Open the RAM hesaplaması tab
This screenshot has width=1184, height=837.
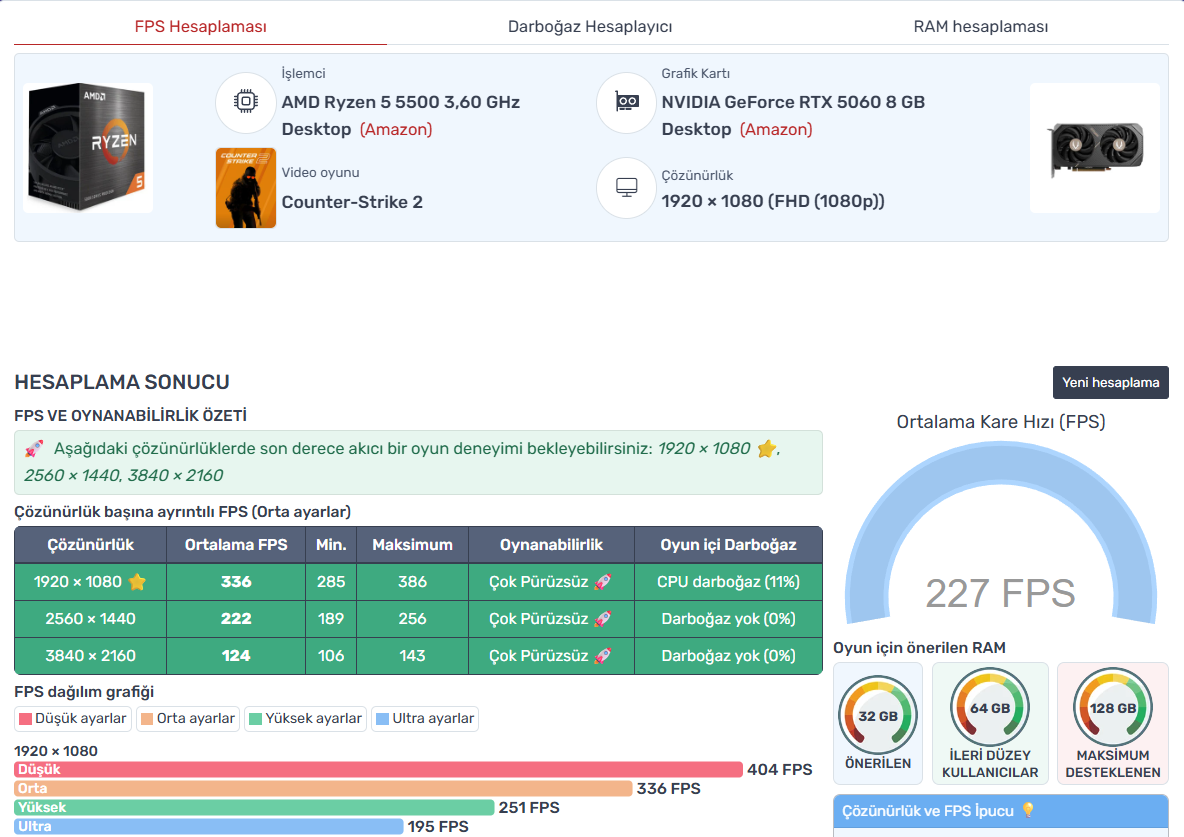pos(980,26)
